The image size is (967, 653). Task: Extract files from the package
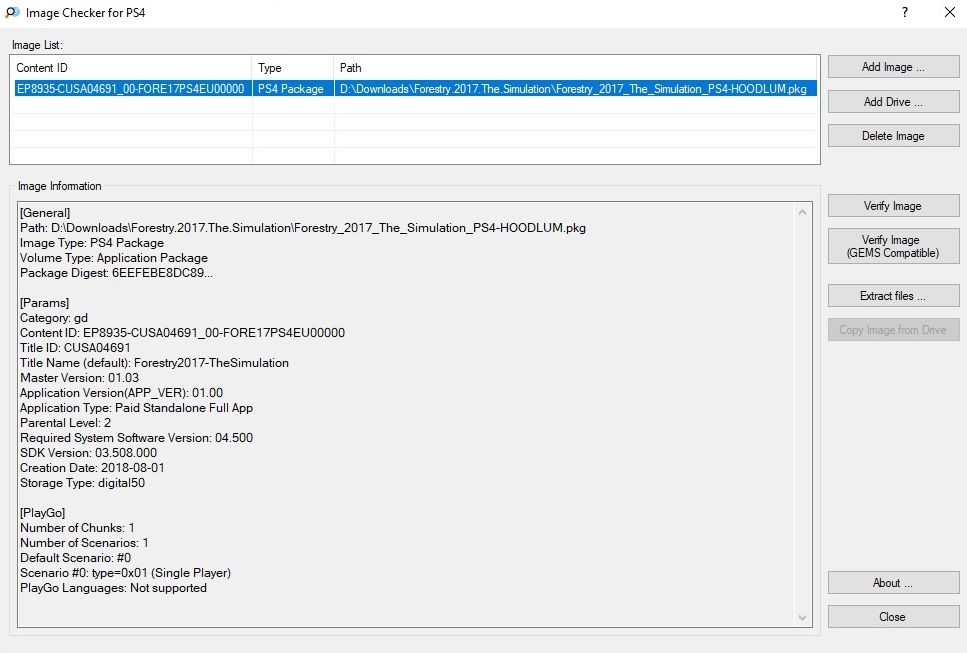(x=893, y=296)
